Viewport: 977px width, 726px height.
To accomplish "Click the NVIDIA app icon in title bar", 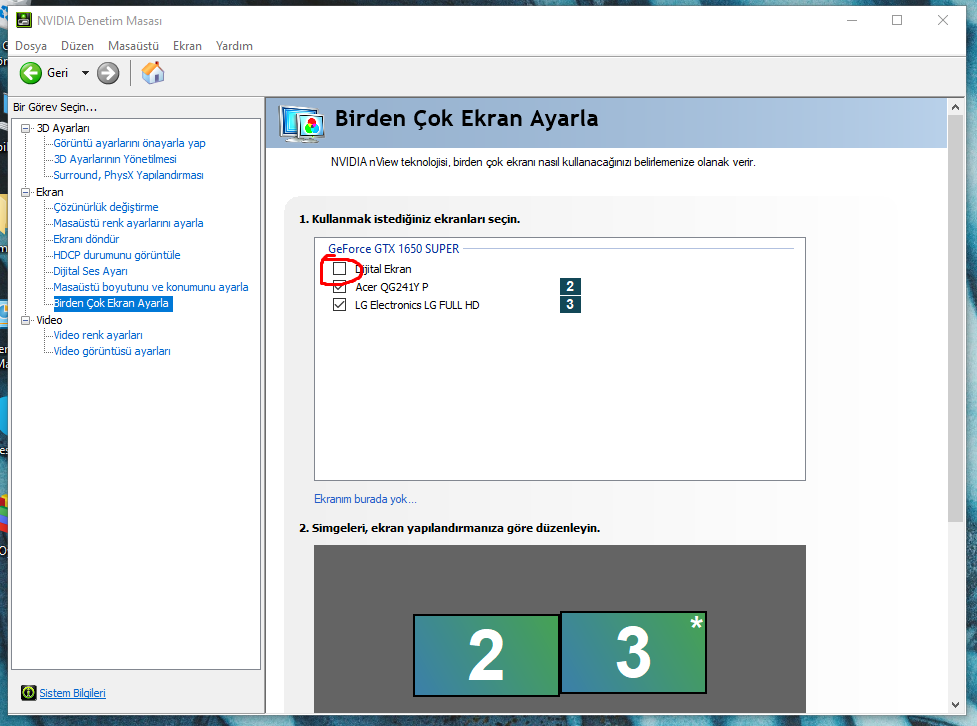I will tap(24, 20).
